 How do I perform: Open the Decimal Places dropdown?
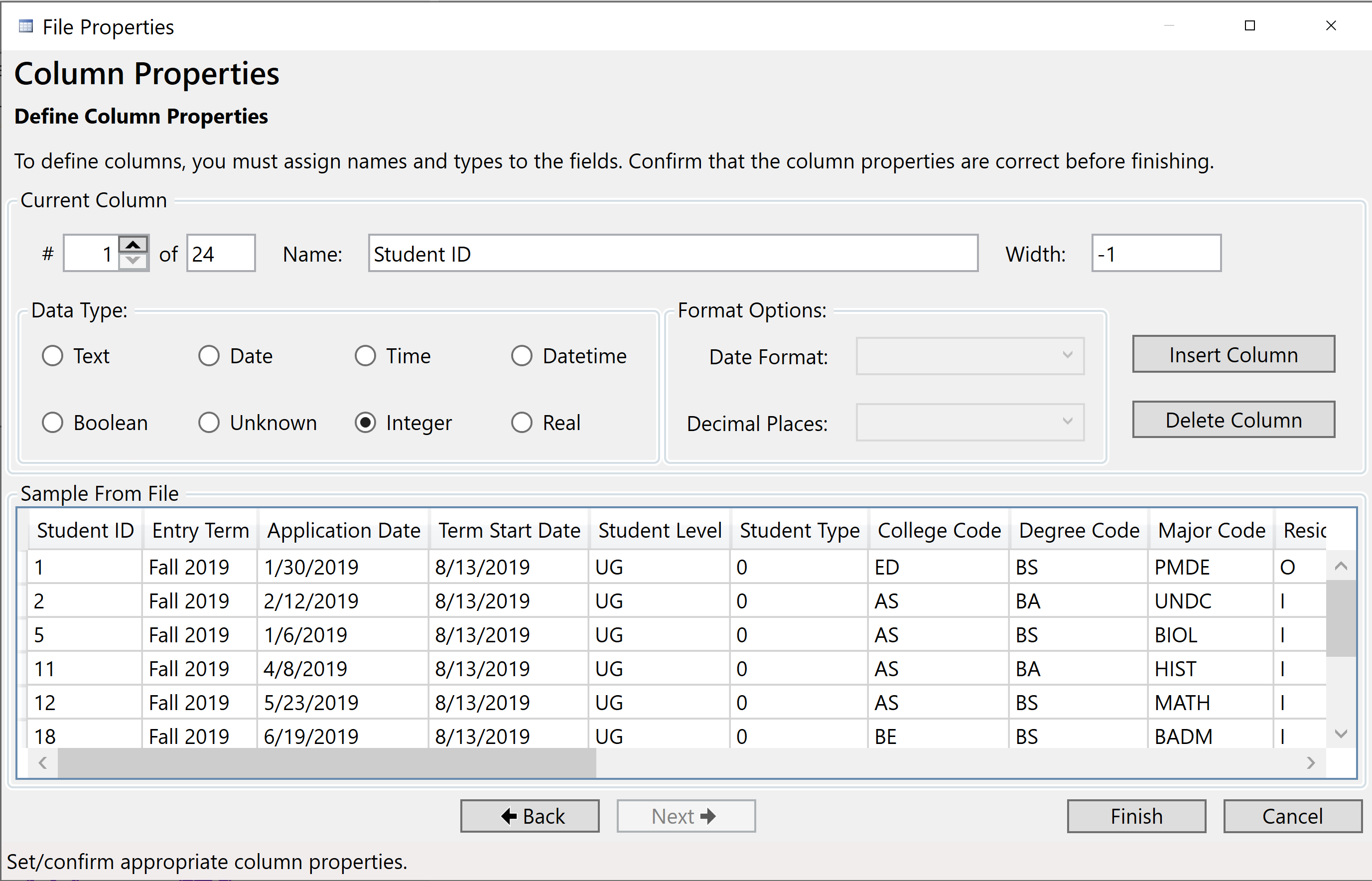[x=969, y=422]
